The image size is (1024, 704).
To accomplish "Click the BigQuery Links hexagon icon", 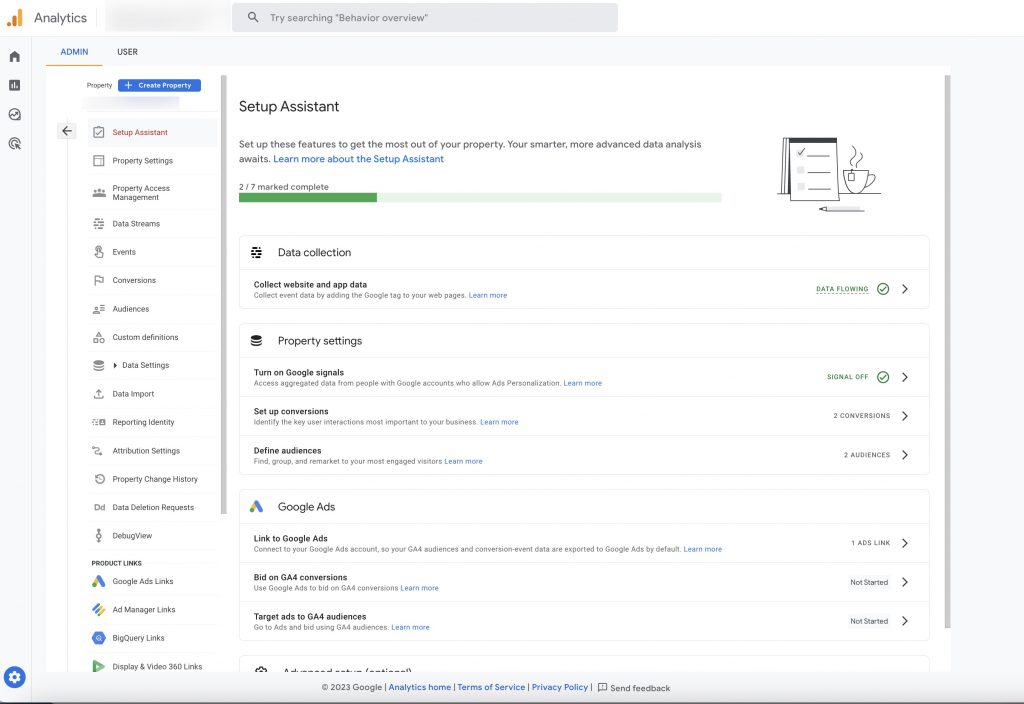I will tap(99, 638).
